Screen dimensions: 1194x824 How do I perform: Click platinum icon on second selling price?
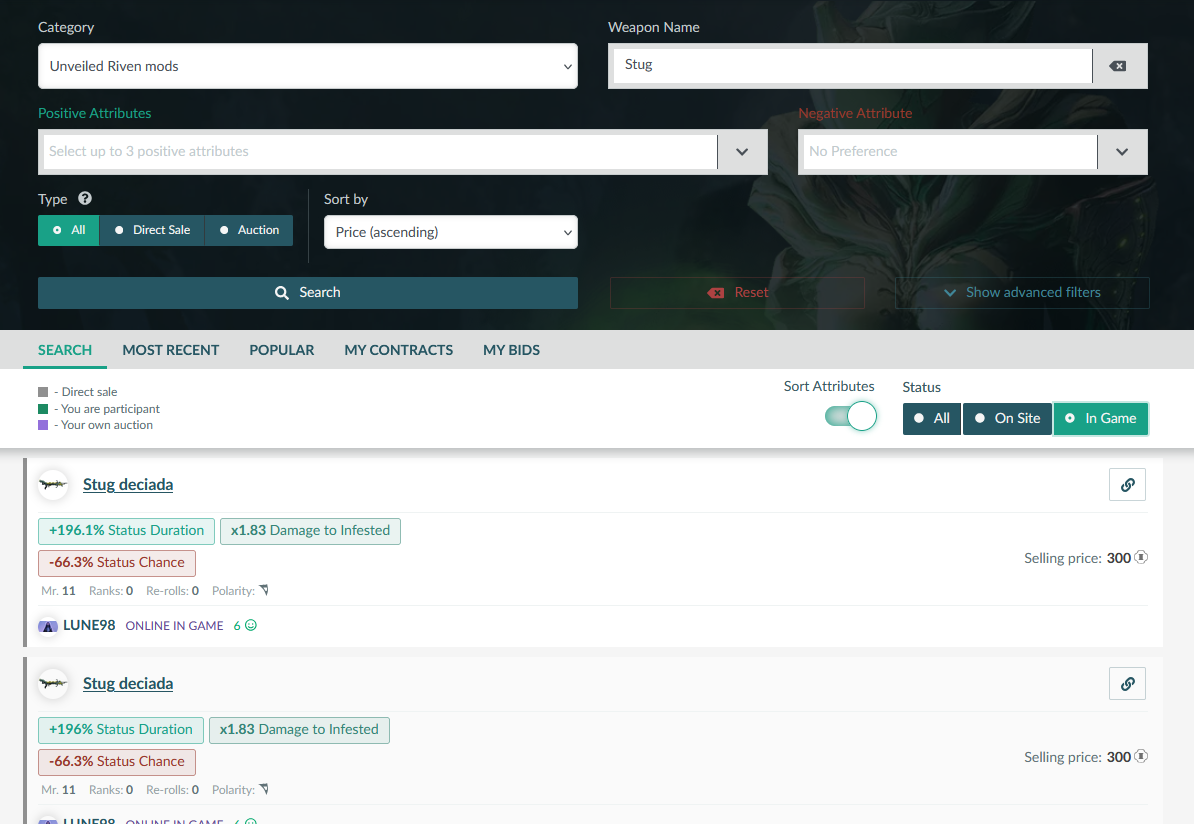point(1141,756)
